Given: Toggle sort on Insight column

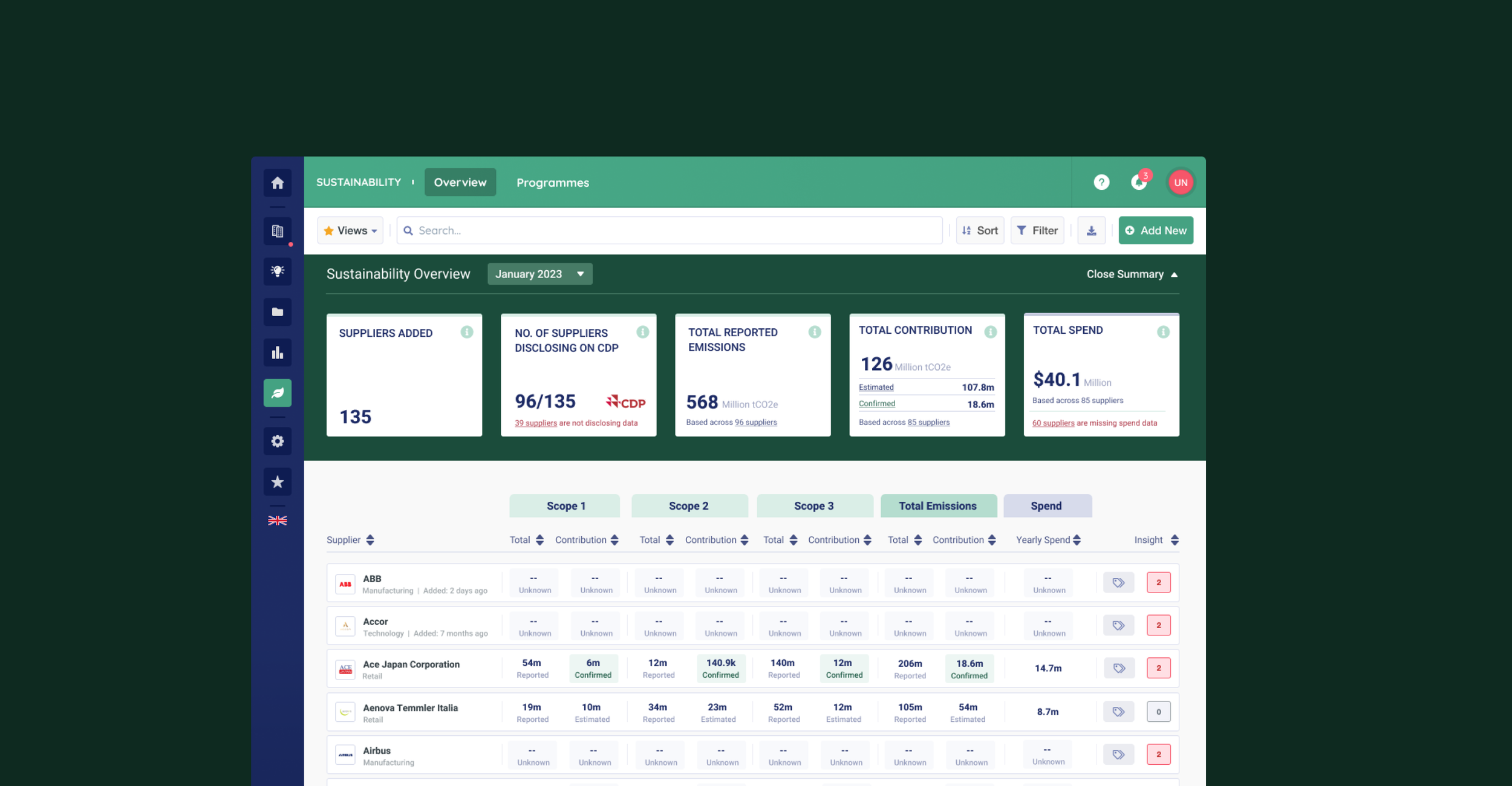Looking at the screenshot, I should pos(1174,540).
